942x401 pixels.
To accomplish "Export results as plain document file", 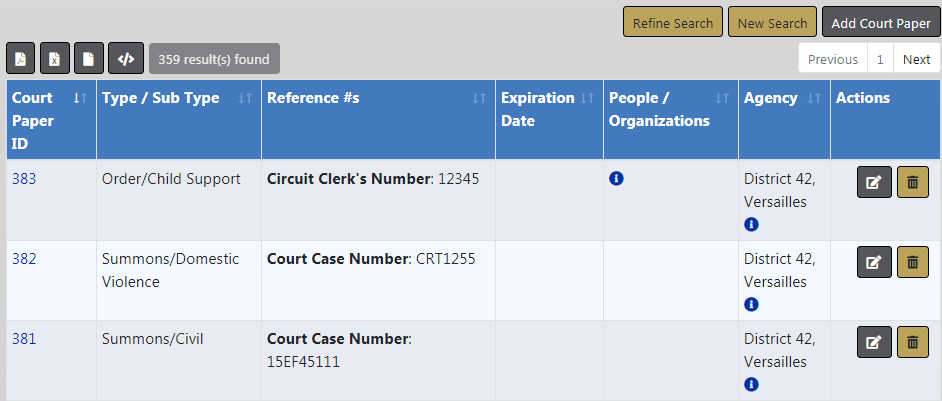I will 89,59.
